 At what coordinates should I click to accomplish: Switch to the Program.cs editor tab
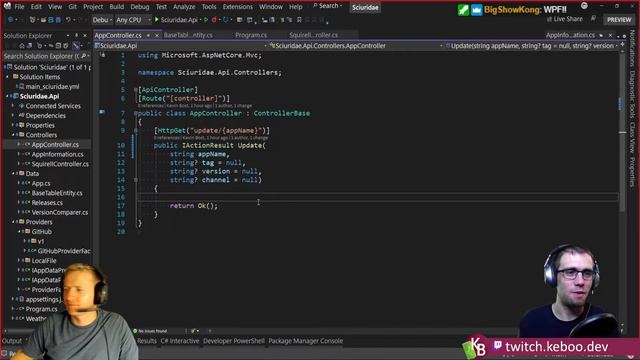coord(251,36)
